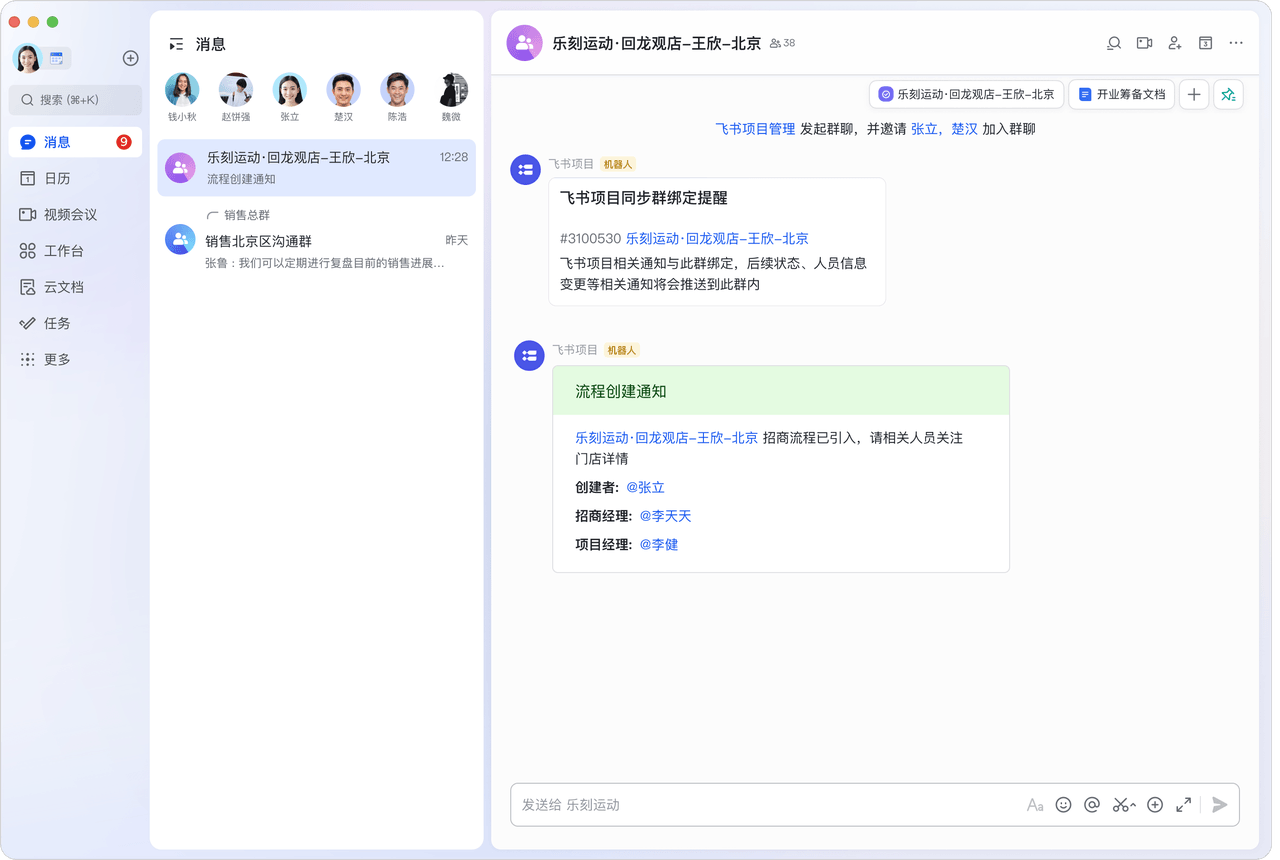The width and height of the screenshot is (1280, 860).
Task: Click the group member count 38
Action: 782,43
